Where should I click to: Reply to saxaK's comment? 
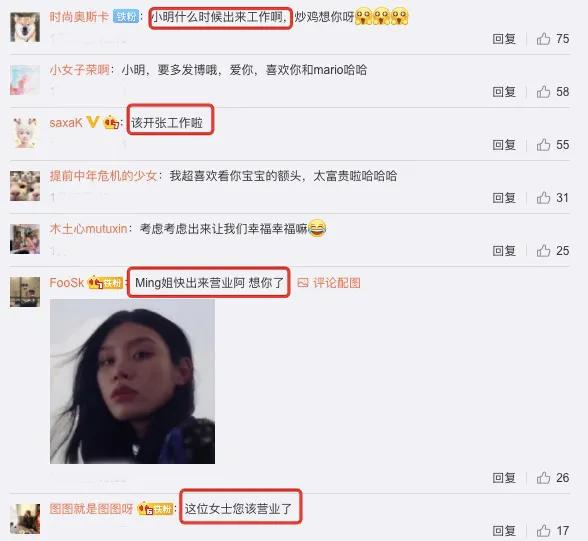[504, 145]
